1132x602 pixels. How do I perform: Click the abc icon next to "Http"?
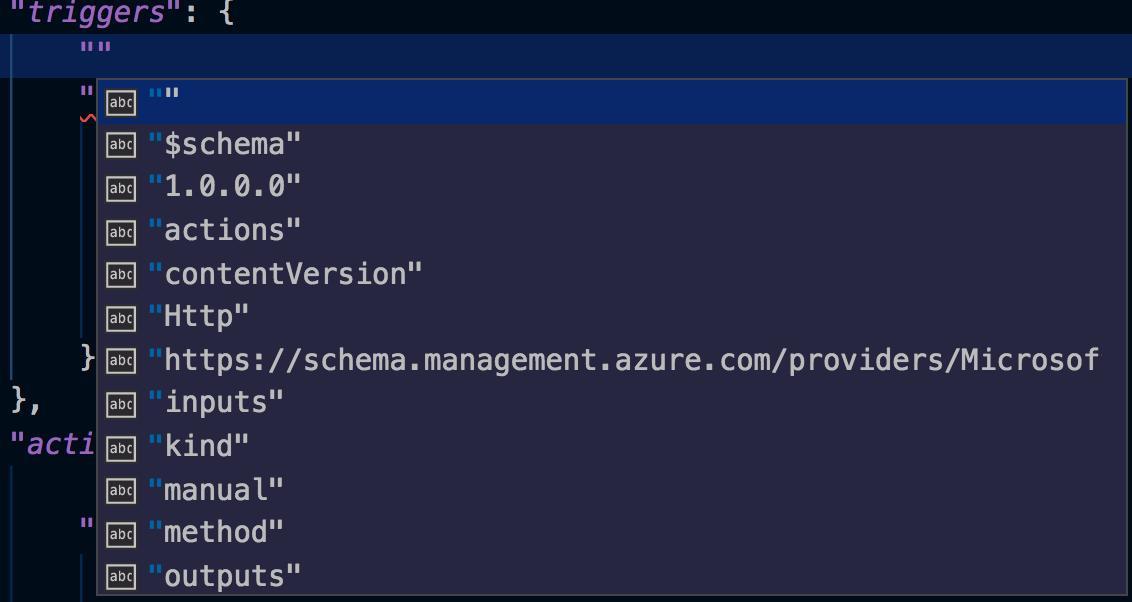[120, 317]
